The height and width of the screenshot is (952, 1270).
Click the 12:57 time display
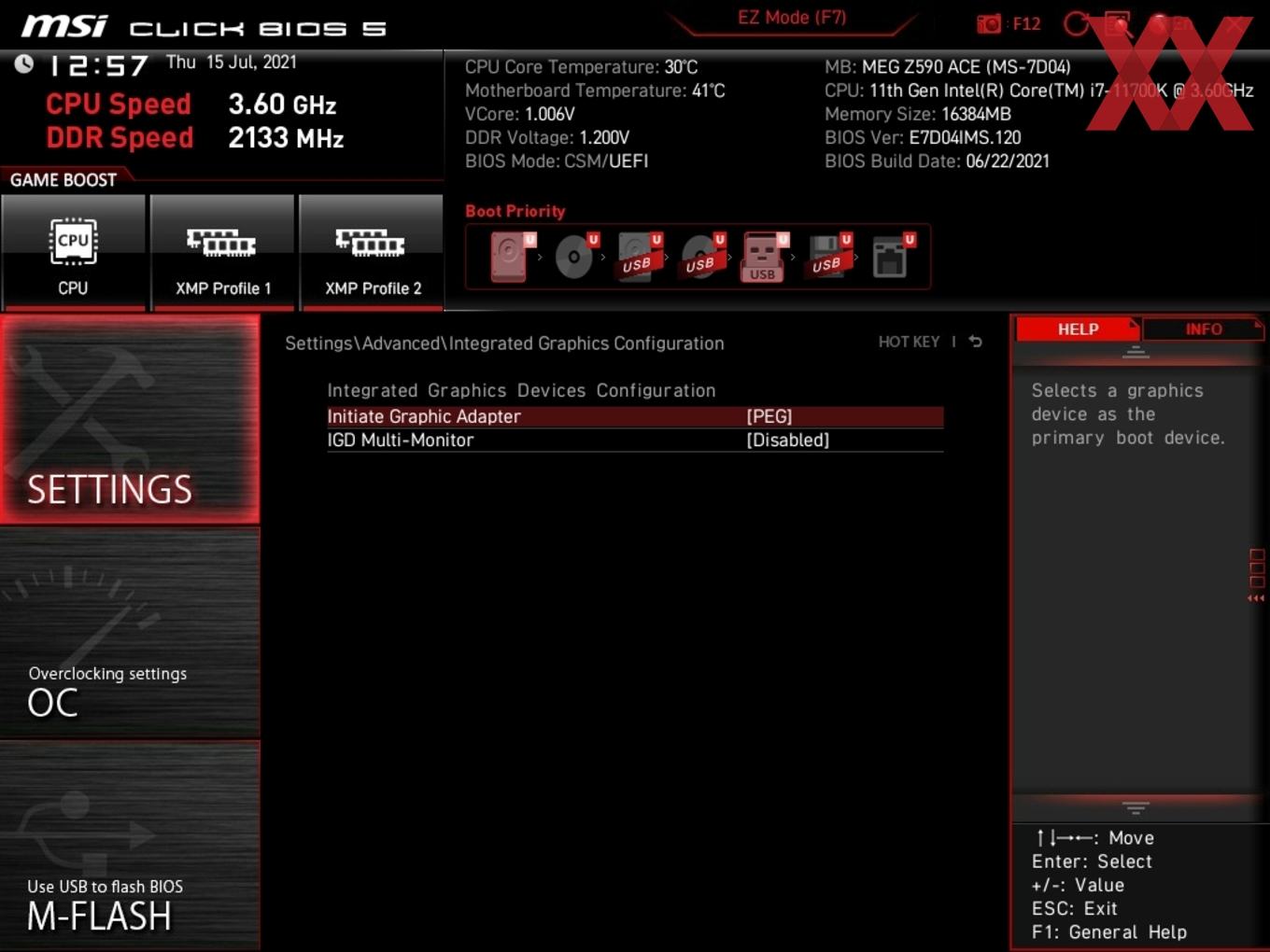click(99, 65)
